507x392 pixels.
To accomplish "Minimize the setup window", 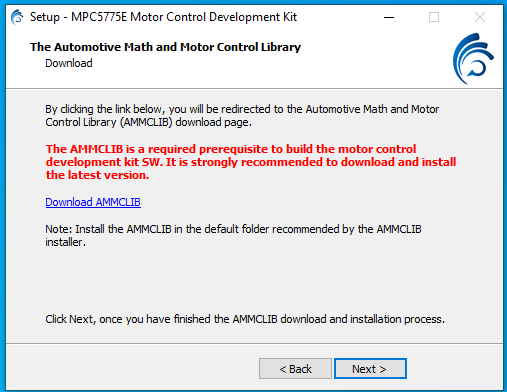I will pos(389,17).
